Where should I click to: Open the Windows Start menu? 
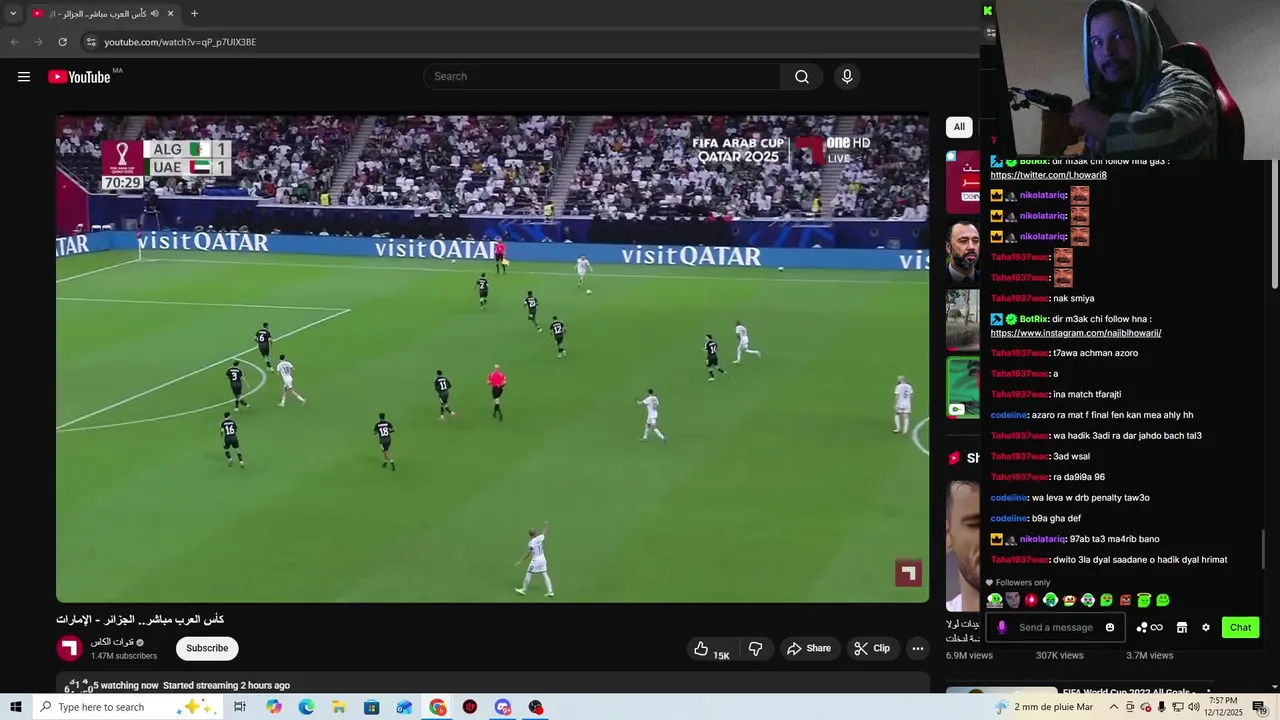click(16, 707)
